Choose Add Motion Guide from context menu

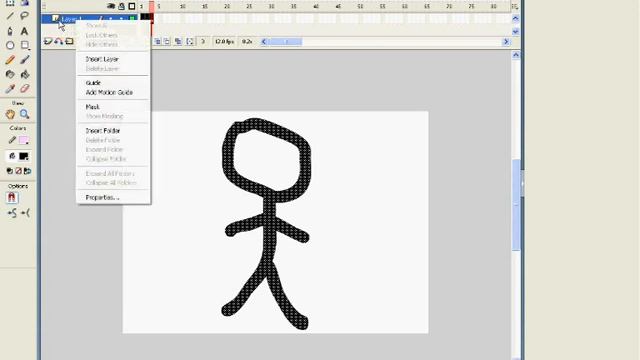pos(109,93)
